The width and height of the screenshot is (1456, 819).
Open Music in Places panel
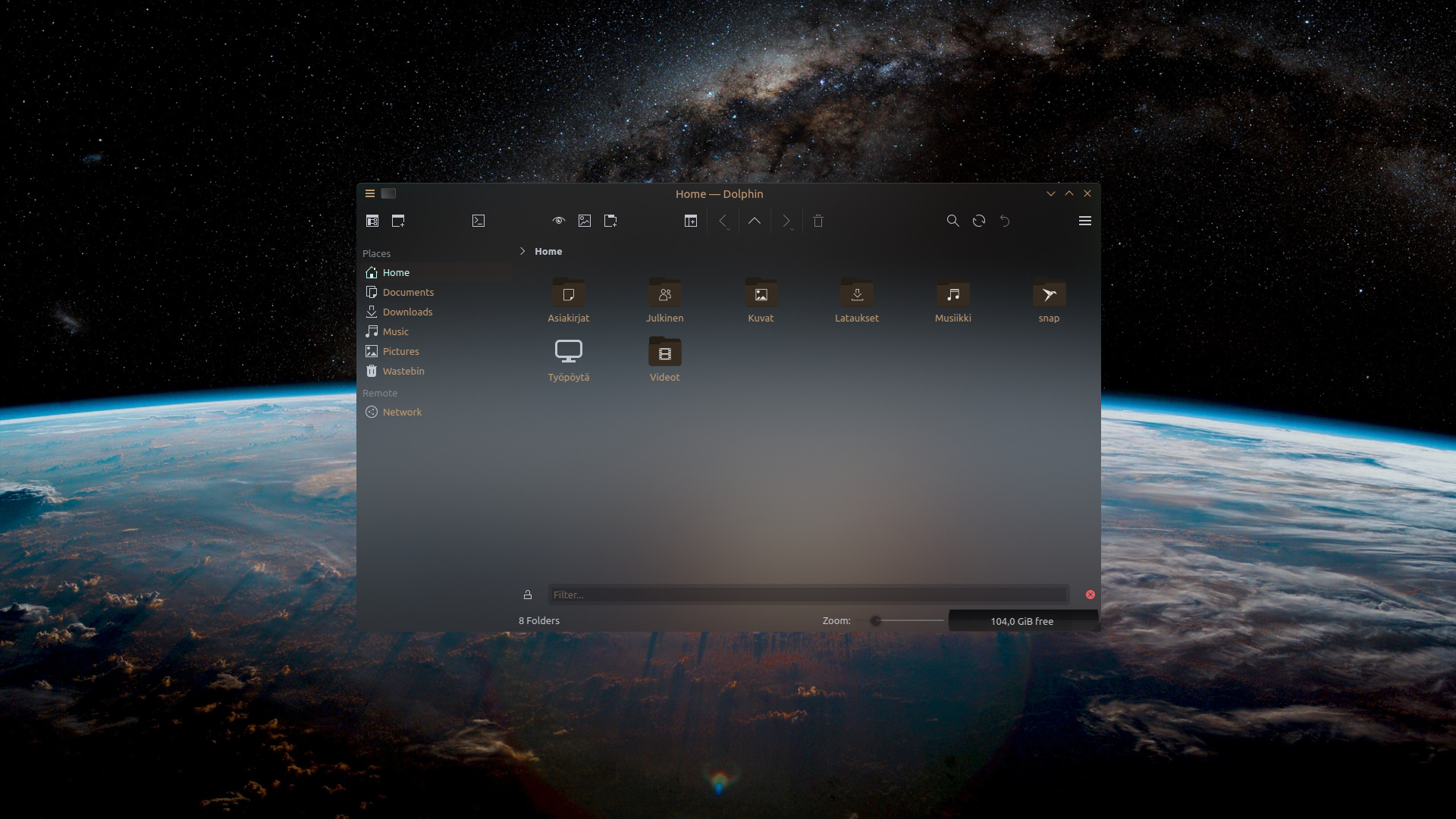tap(437, 331)
